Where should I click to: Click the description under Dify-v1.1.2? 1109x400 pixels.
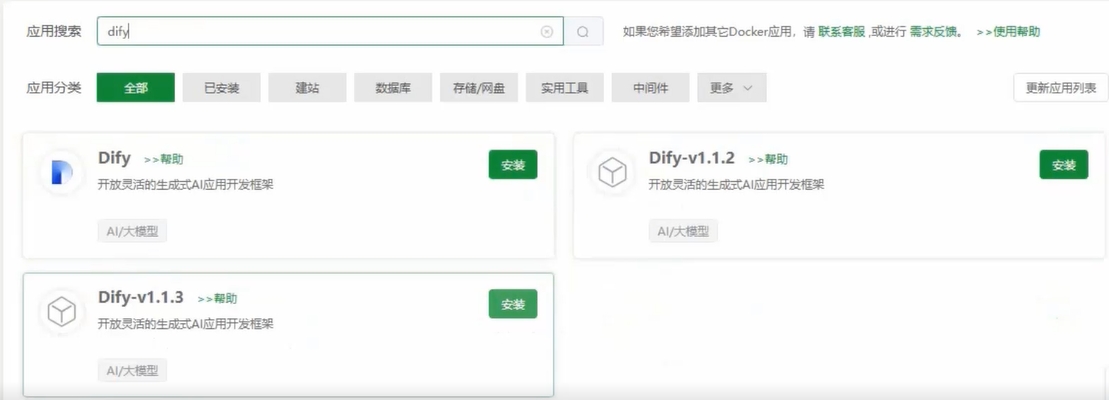pos(736,185)
